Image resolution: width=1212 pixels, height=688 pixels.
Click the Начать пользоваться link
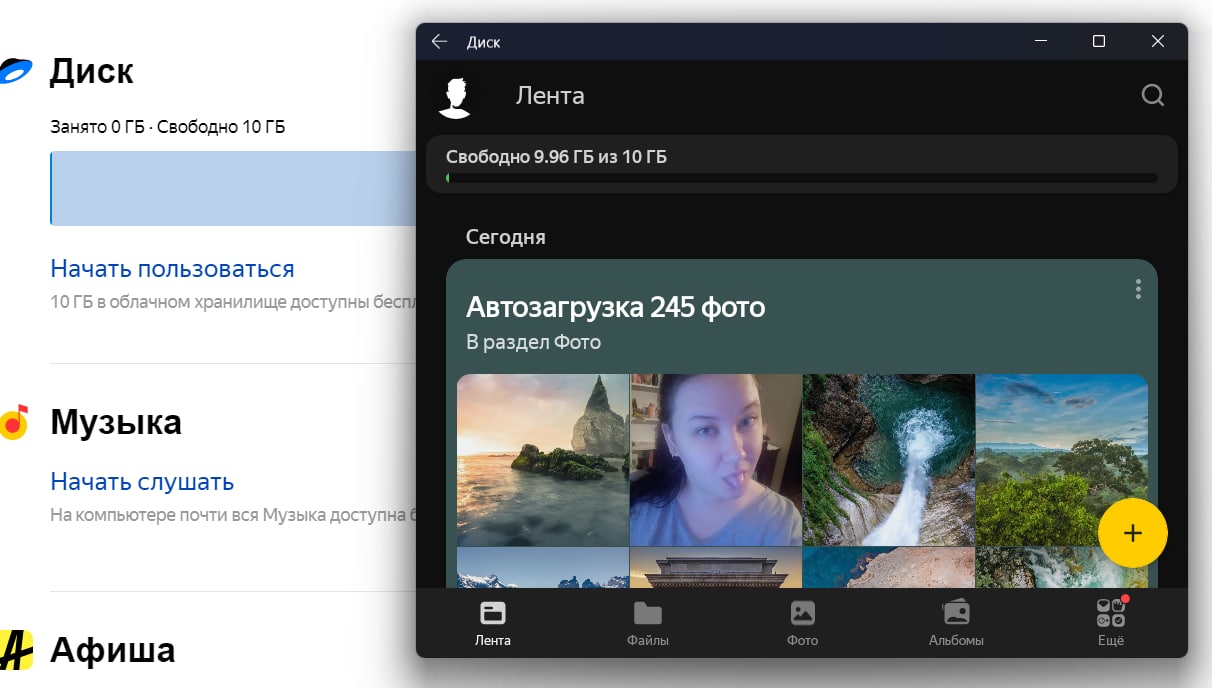coord(172,269)
